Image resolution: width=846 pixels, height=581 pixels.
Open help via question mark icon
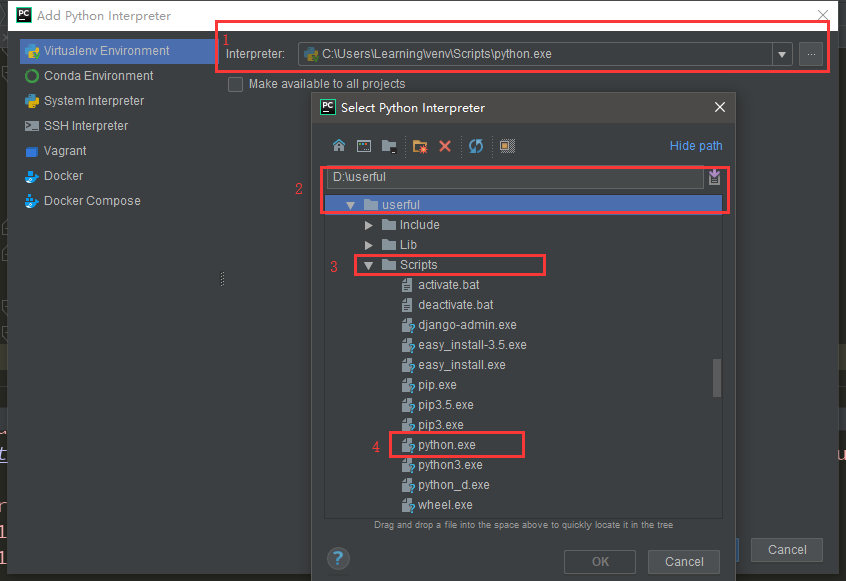[338, 558]
